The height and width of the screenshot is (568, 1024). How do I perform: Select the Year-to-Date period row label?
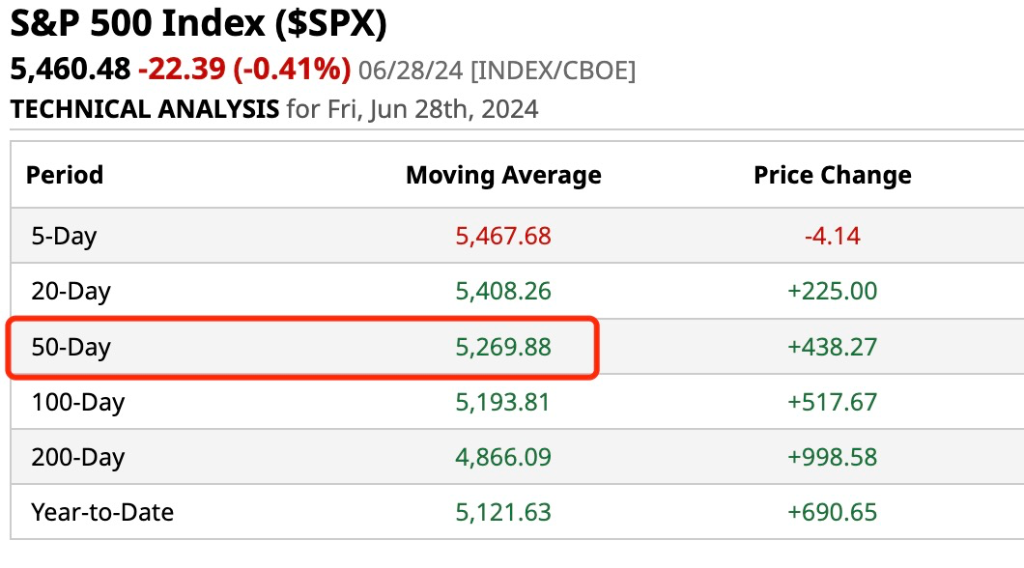pos(102,513)
